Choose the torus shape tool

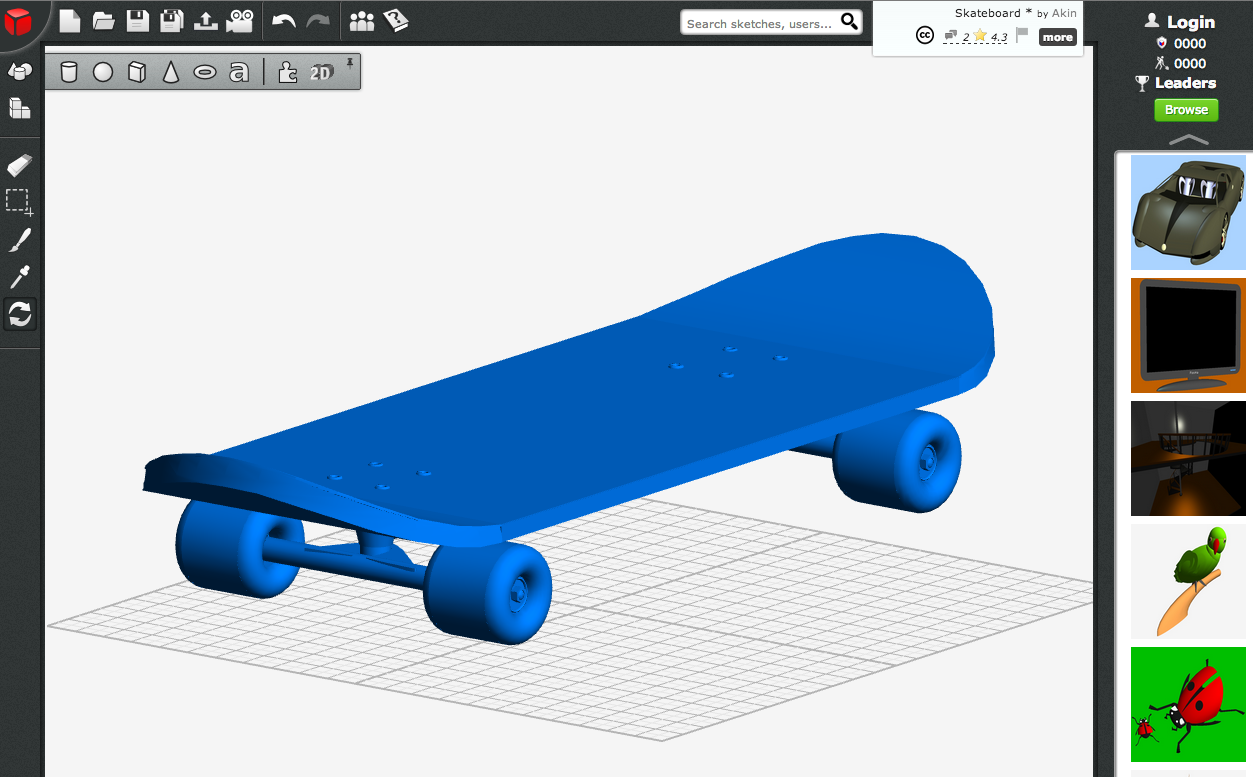tap(205, 72)
